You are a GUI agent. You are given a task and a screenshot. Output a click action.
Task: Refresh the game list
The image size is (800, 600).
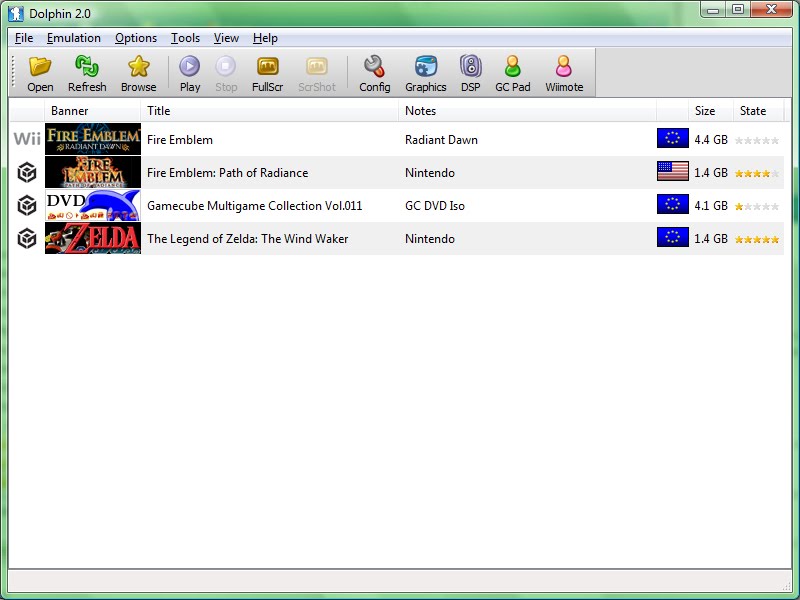point(87,73)
